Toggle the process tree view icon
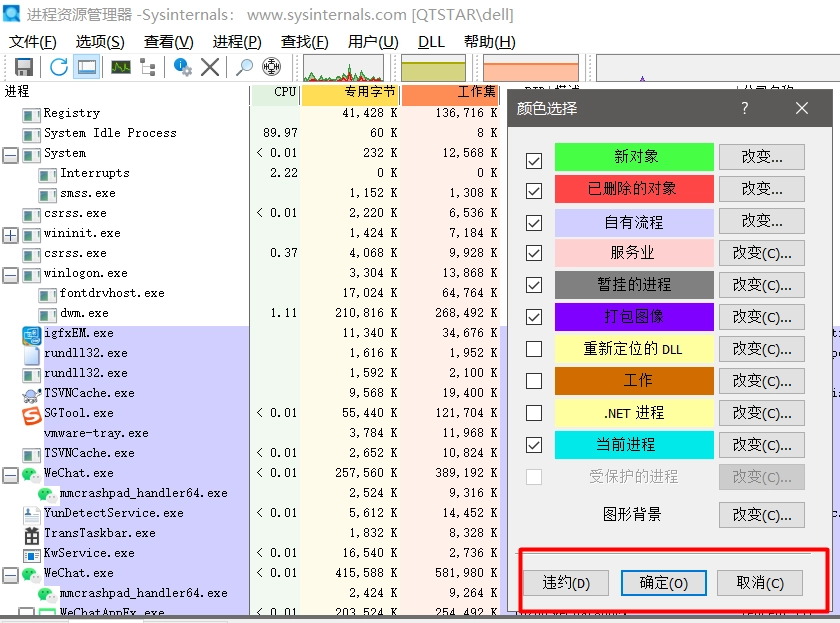Image resolution: width=840 pixels, height=623 pixels. [148, 67]
